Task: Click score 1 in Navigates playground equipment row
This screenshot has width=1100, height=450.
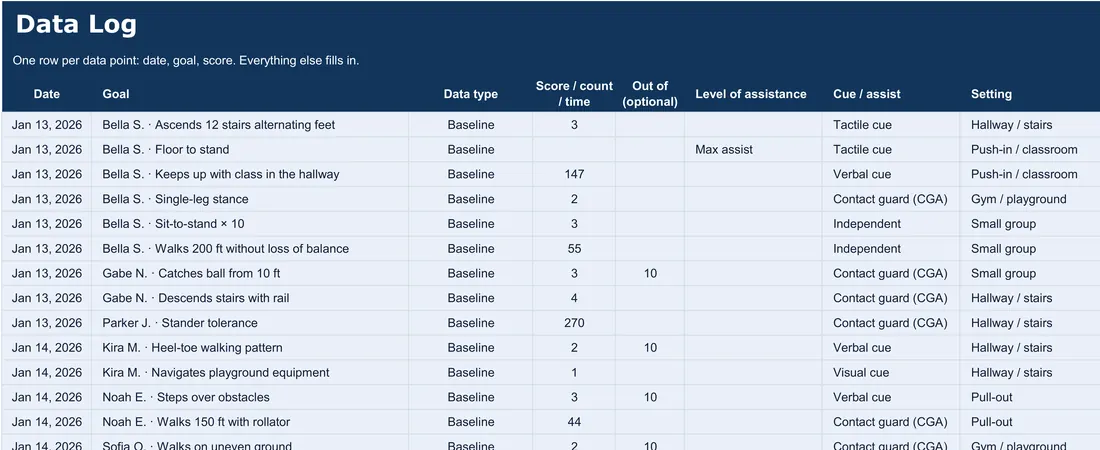Action: 574,373
